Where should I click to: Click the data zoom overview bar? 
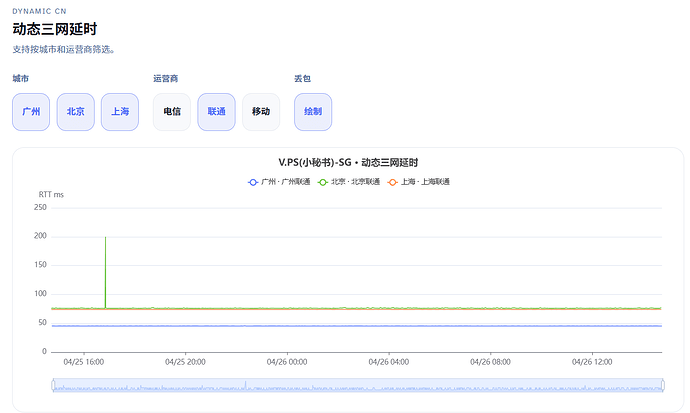tap(358, 385)
